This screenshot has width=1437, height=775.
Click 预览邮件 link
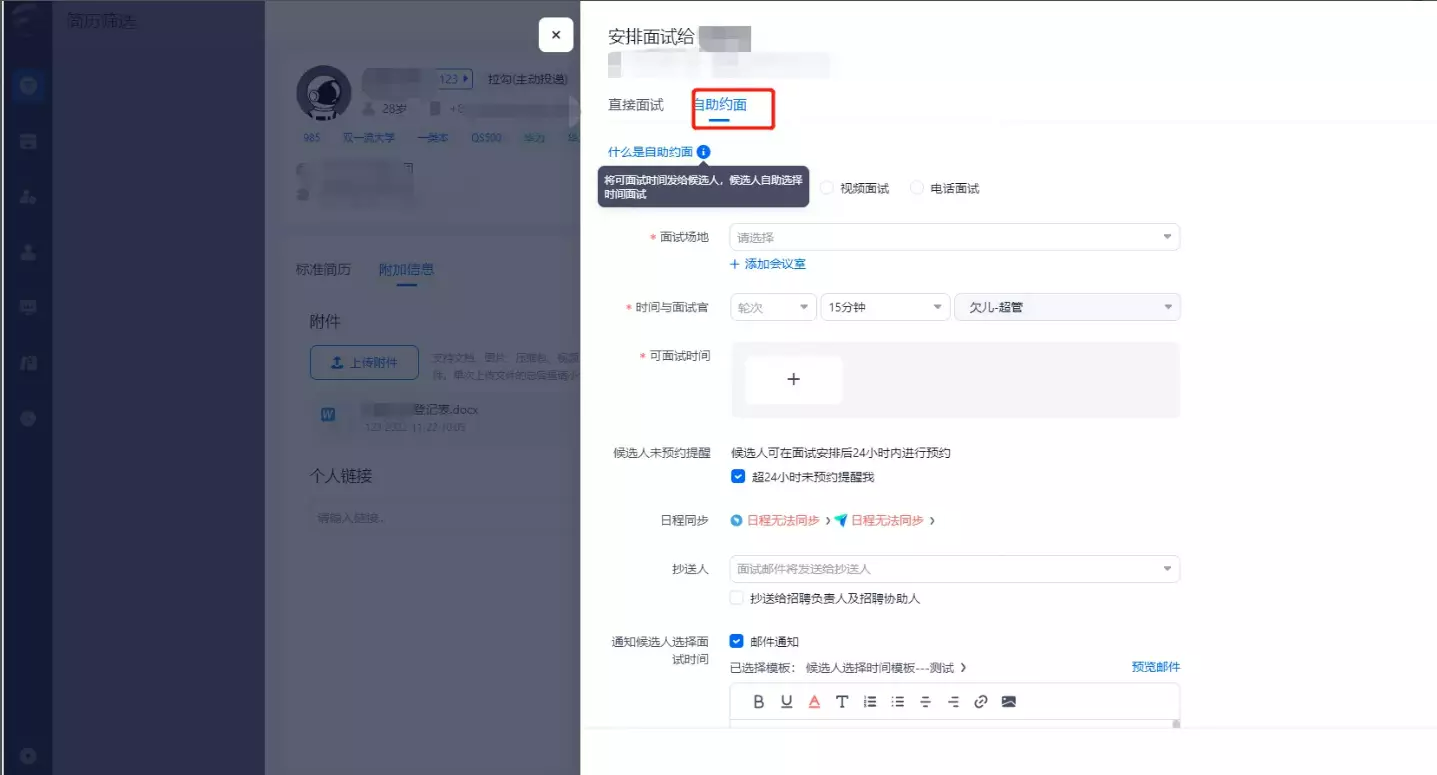(x=1156, y=667)
